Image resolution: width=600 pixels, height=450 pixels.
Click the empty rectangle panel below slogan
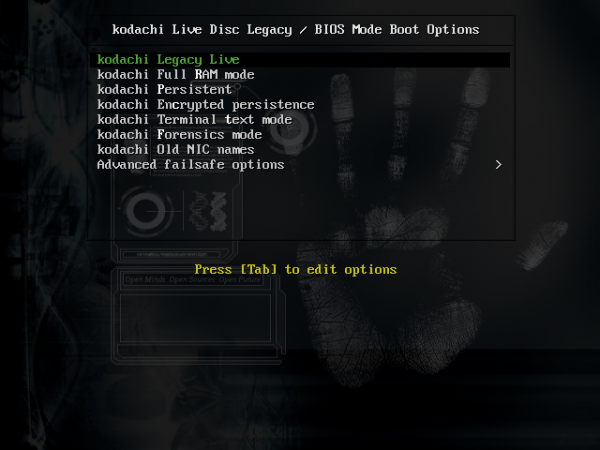click(x=196, y=318)
